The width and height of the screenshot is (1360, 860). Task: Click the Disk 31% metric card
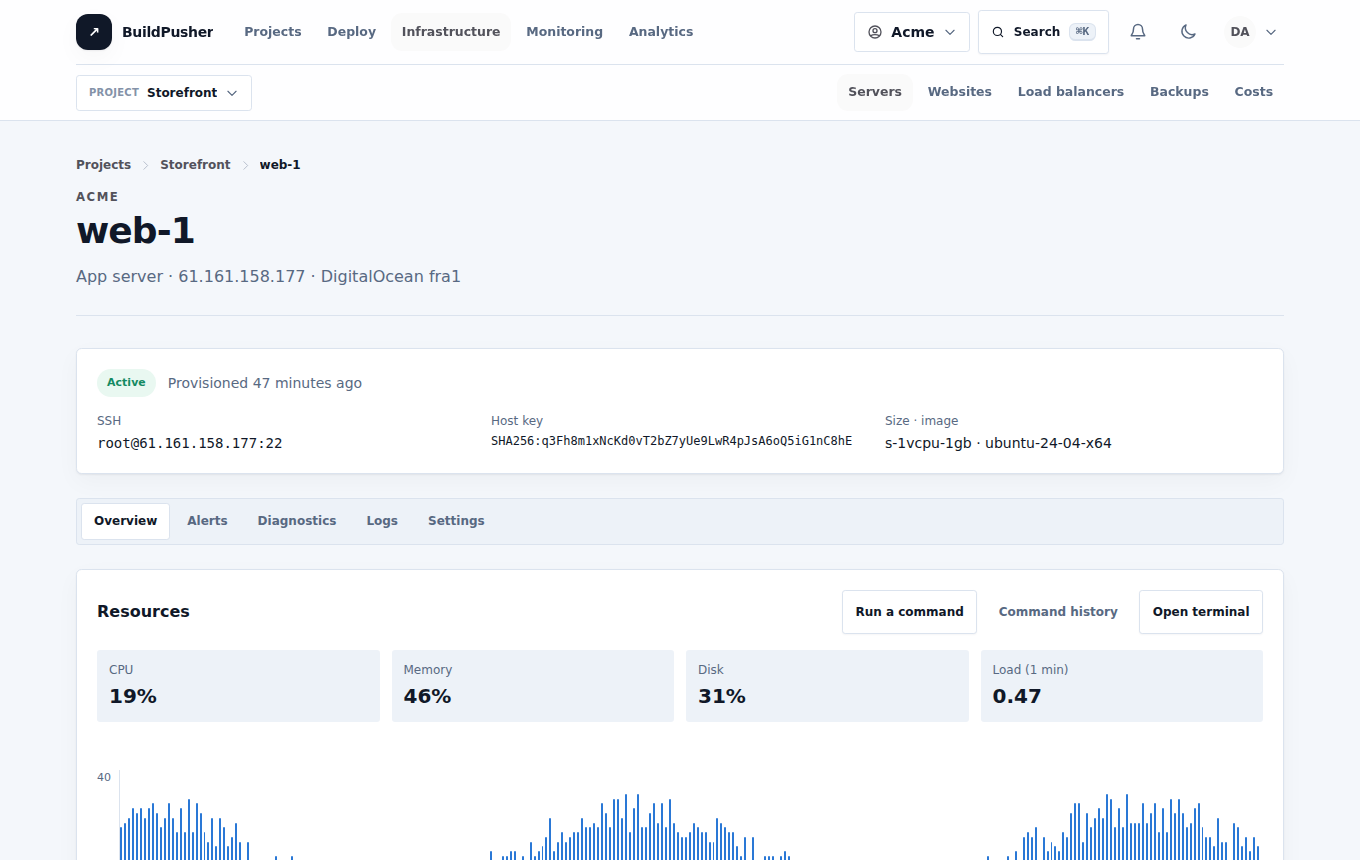[x=827, y=686]
